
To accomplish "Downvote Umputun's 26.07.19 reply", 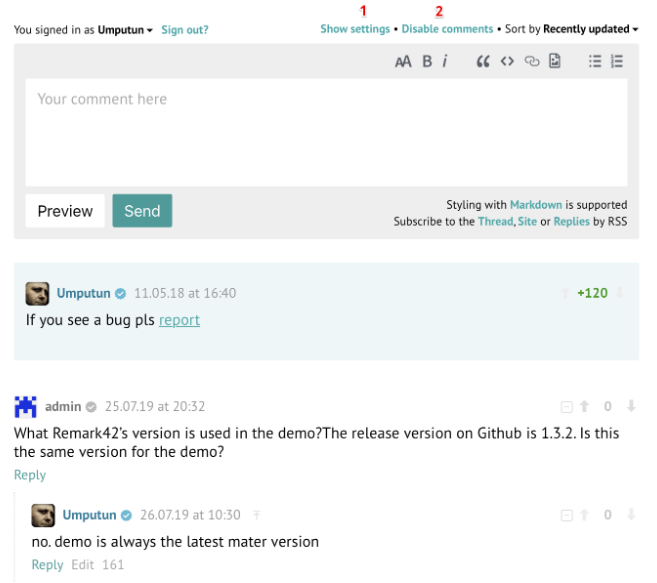I will tap(631, 514).
